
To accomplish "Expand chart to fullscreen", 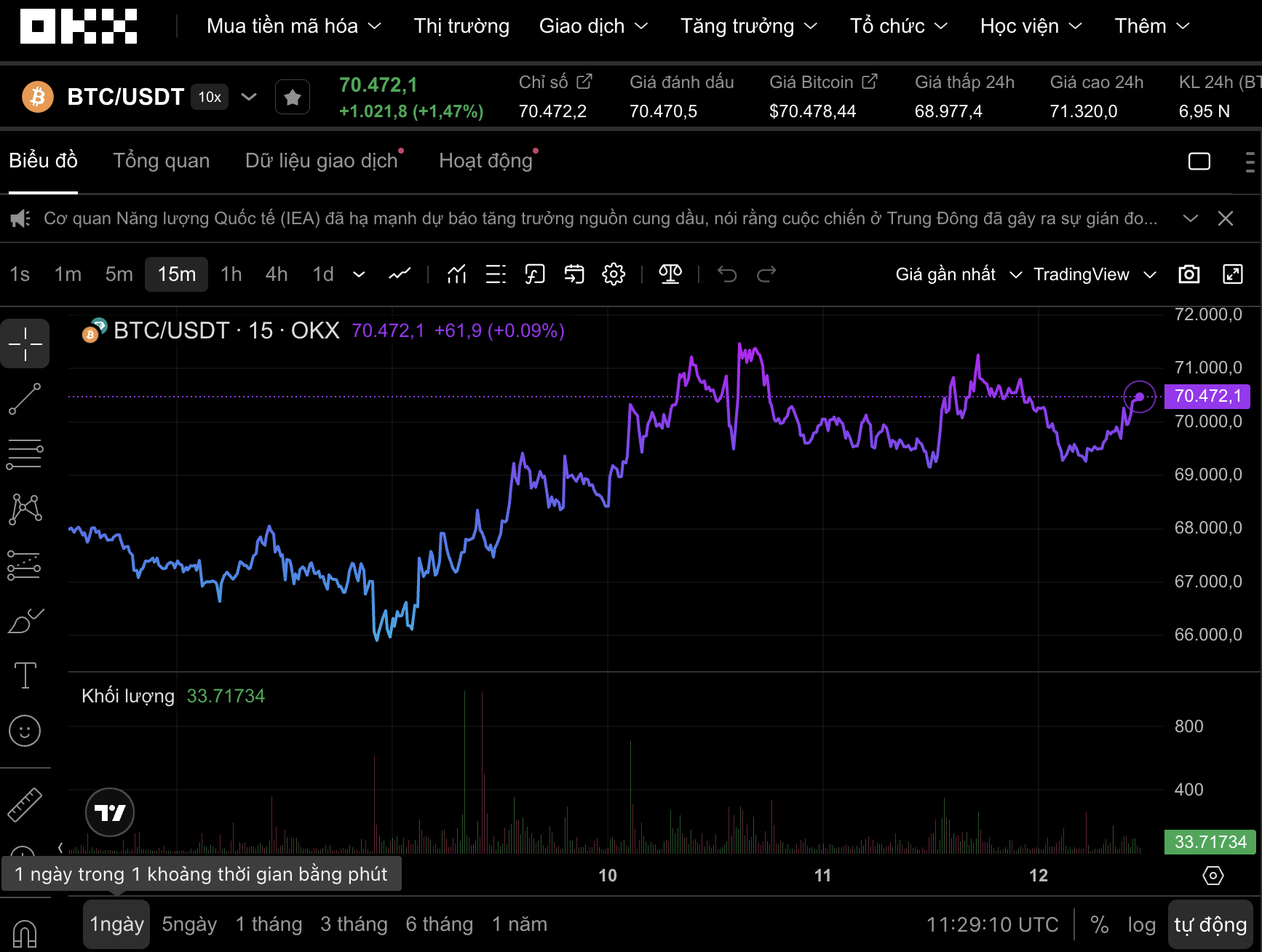I will [1232, 274].
